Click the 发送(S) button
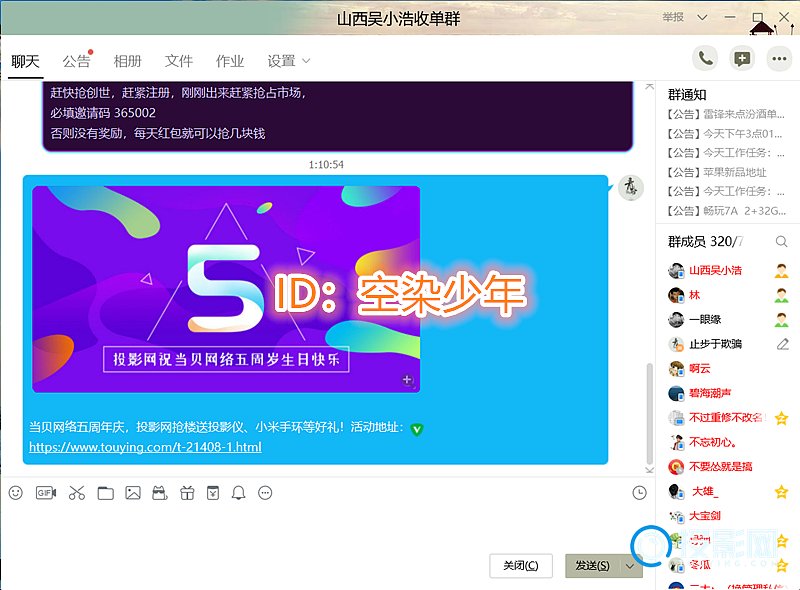This screenshot has width=800, height=590. coord(592,566)
